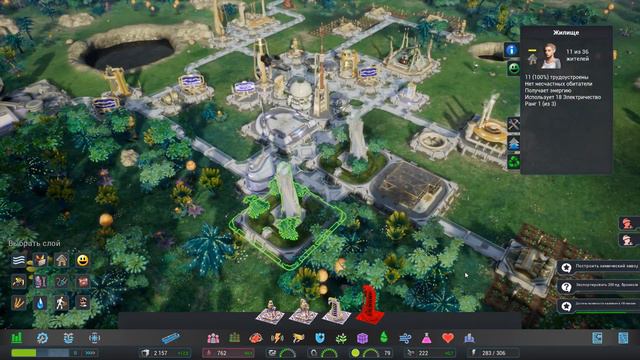Open the green statistics chart

point(17,338)
